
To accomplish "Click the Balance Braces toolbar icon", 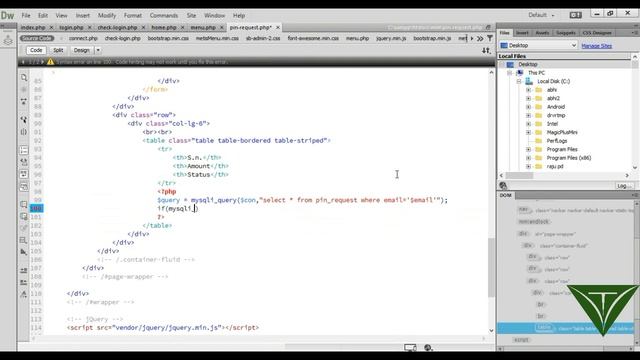I will point(24,132).
